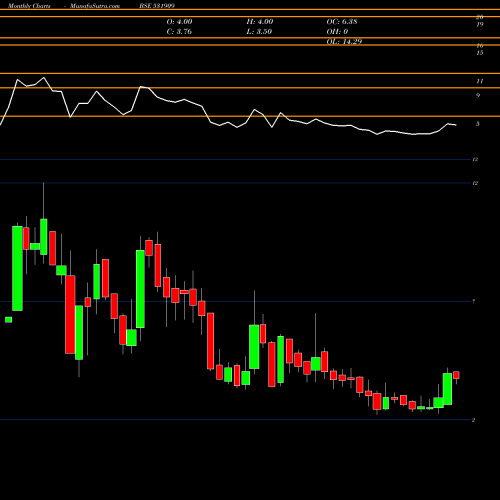Click the price axis label 16
Viewport: 500px width, 500px height.
click(480, 45)
